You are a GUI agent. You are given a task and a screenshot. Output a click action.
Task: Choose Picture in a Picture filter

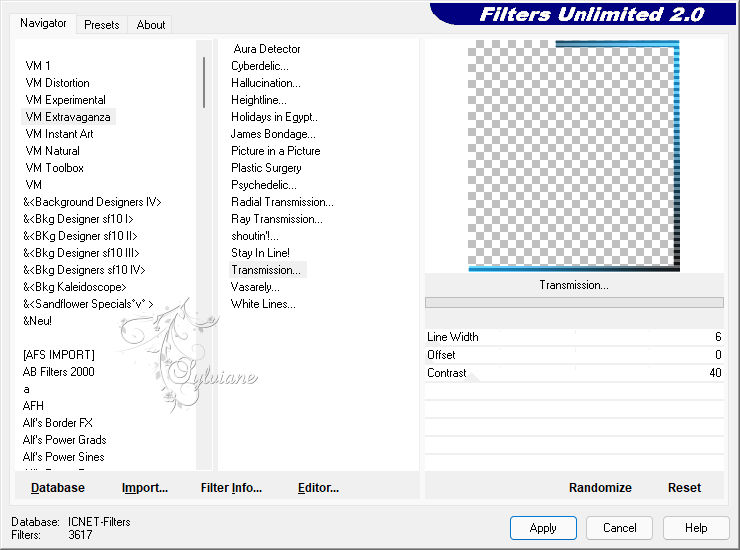coord(276,151)
